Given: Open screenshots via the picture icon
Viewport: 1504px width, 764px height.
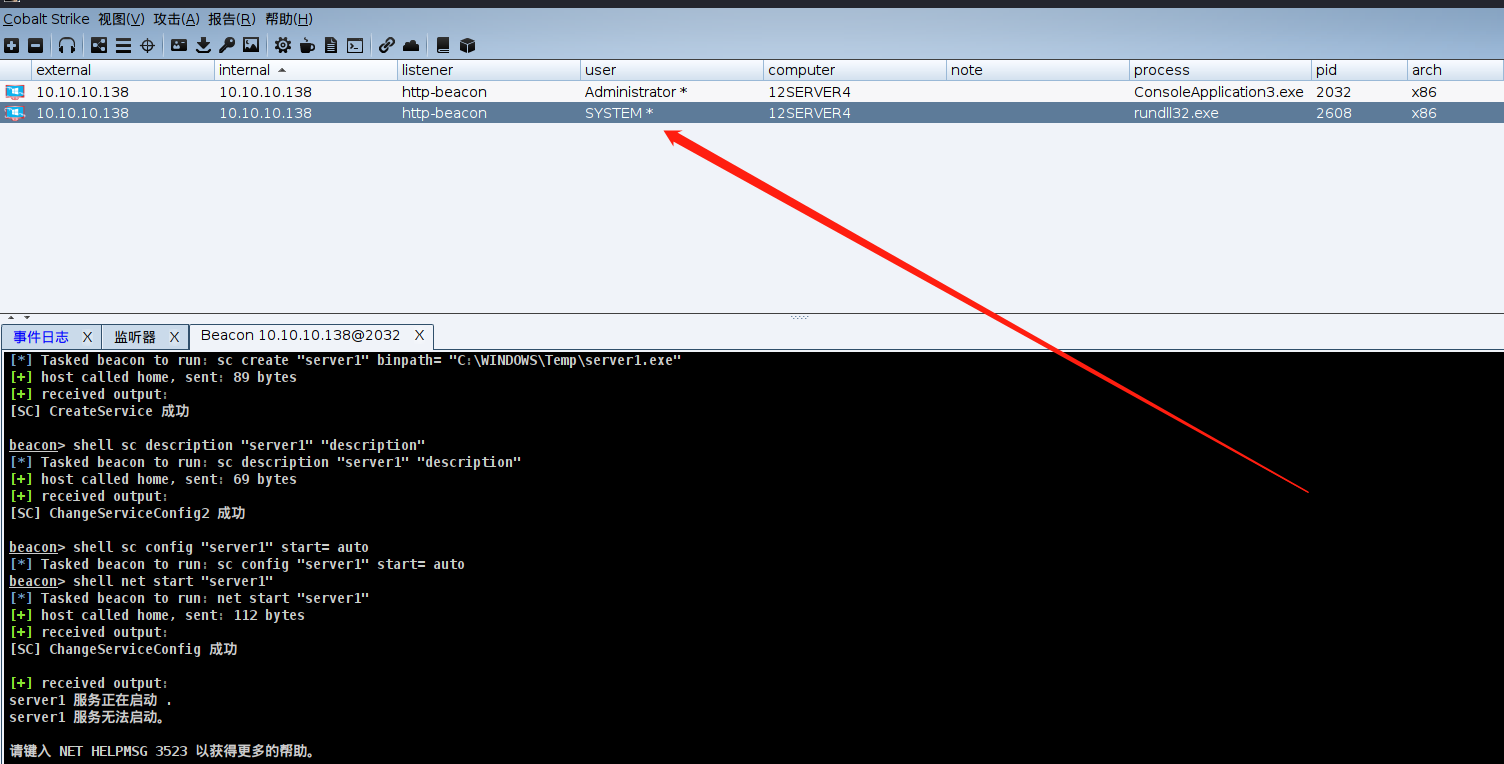Looking at the screenshot, I should click(251, 45).
